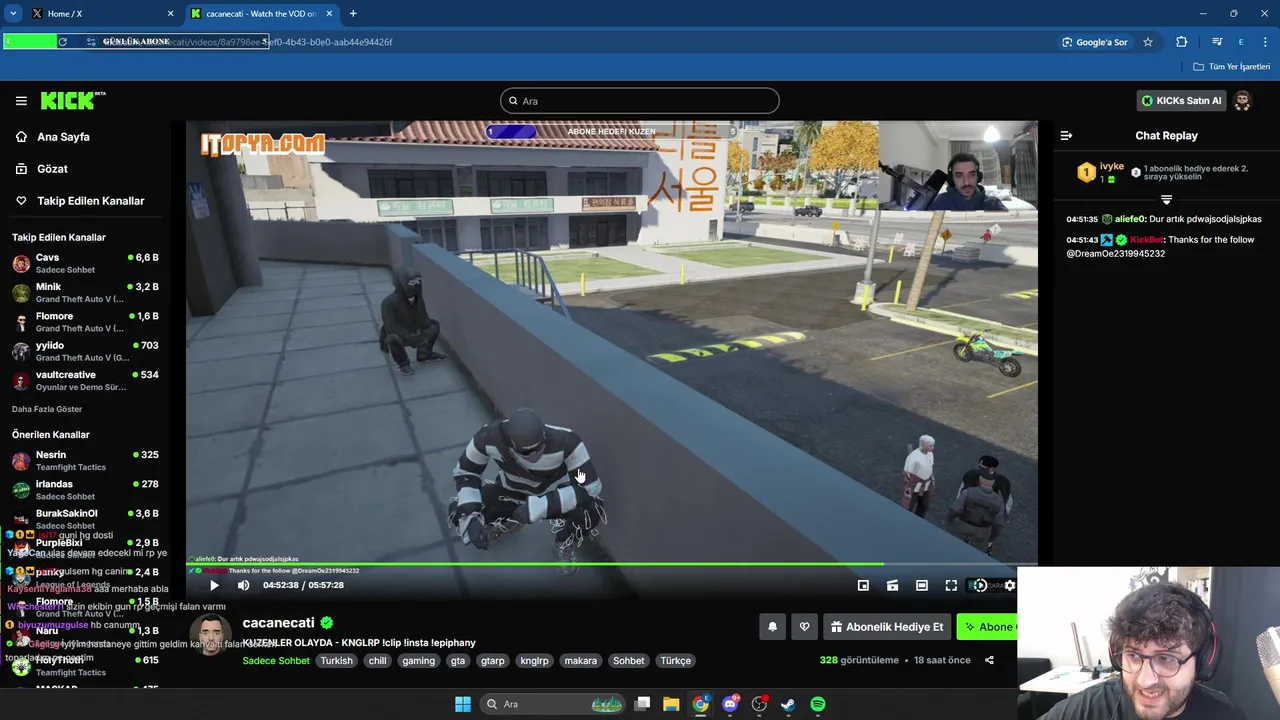Open Discord from the taskbar

point(730,704)
